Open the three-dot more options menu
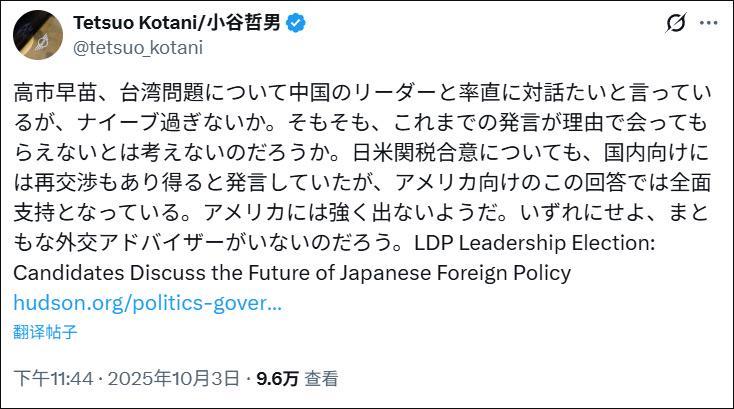This screenshot has width=734, height=409. 709,25
